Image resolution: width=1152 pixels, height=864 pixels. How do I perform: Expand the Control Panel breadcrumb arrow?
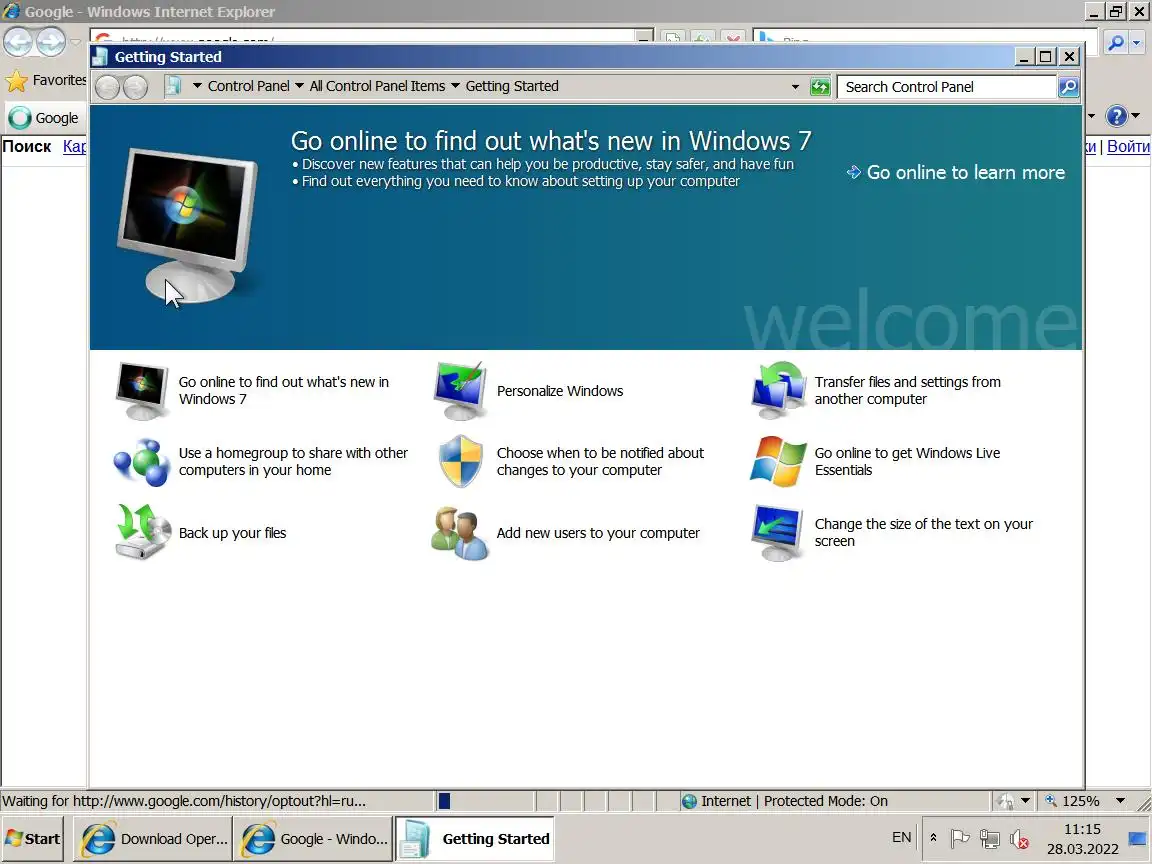tap(299, 86)
